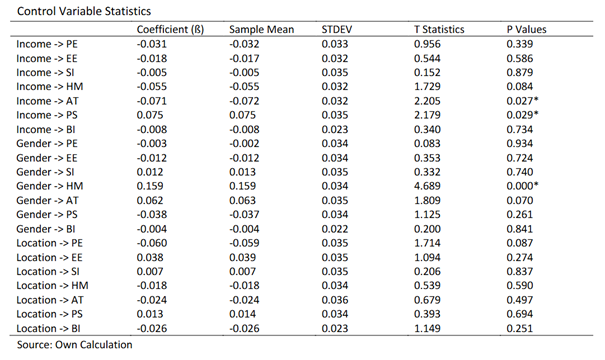The width and height of the screenshot is (605, 360).
Task: Select the Income -> PS row label
Action: point(47,115)
